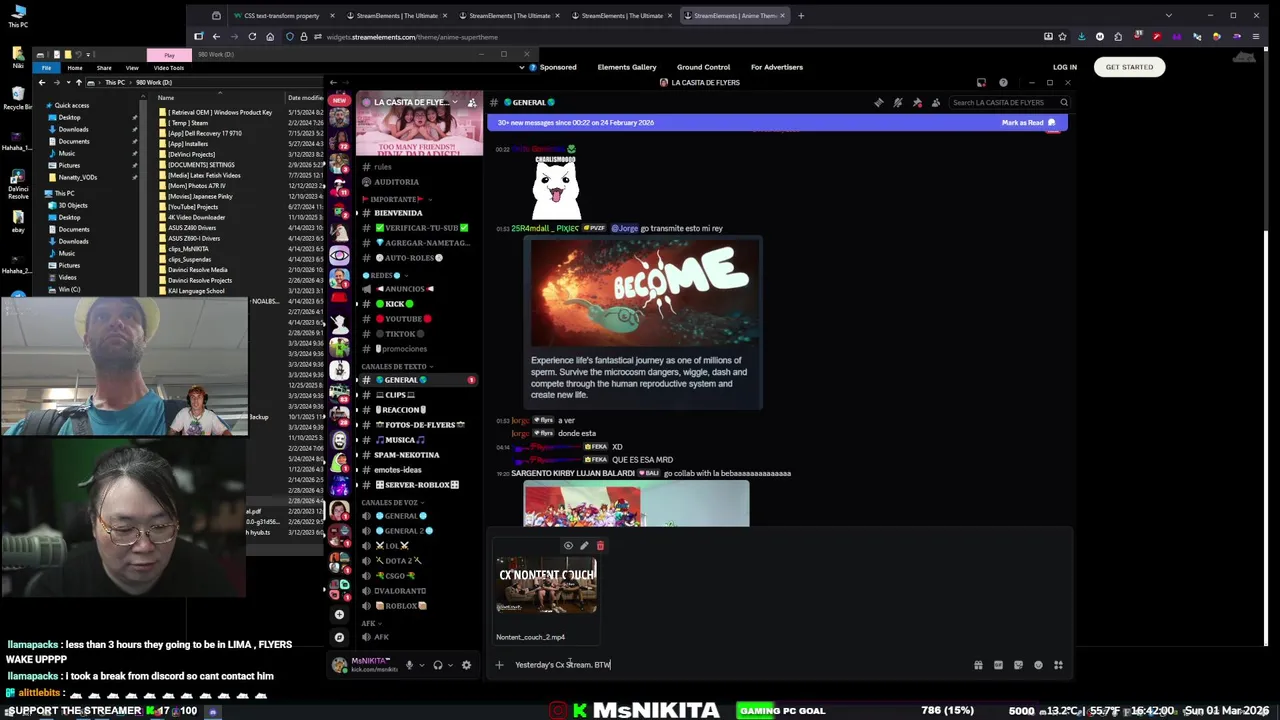Open the gift icon in Discord message bar
This screenshot has width=1280, height=720.
click(x=978, y=665)
